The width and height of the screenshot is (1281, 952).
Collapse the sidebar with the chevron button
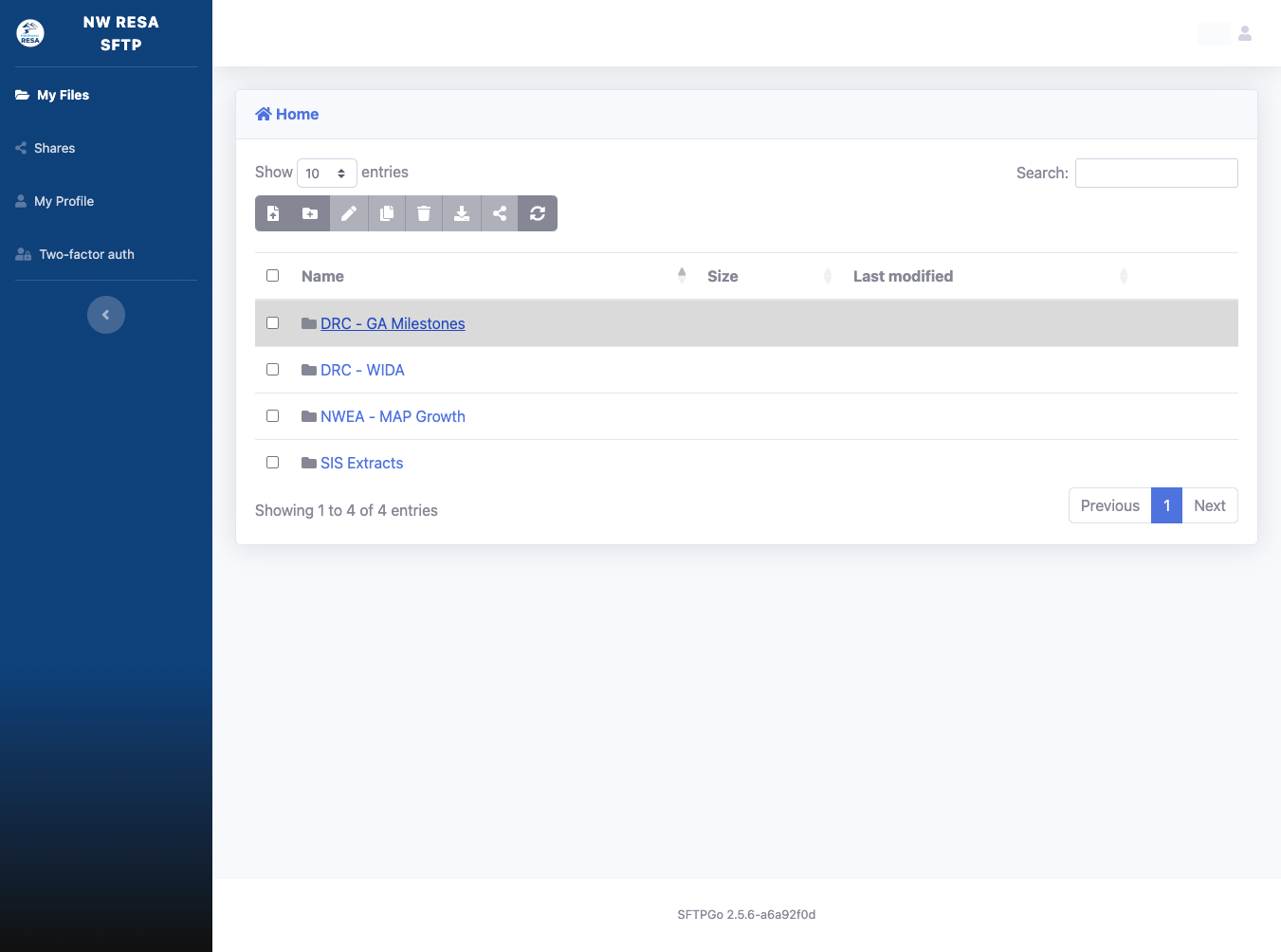[106, 315]
